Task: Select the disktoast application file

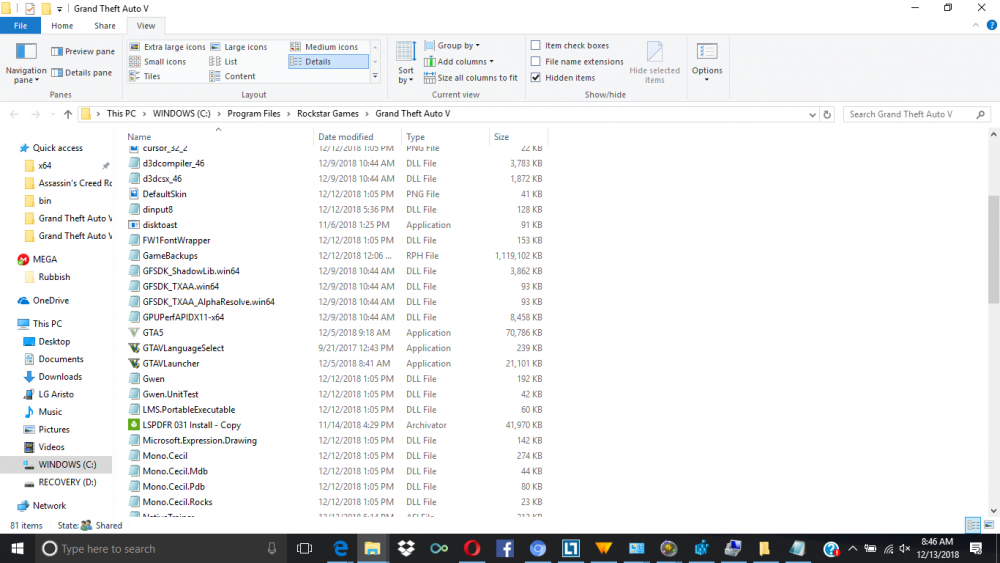Action: [159, 225]
